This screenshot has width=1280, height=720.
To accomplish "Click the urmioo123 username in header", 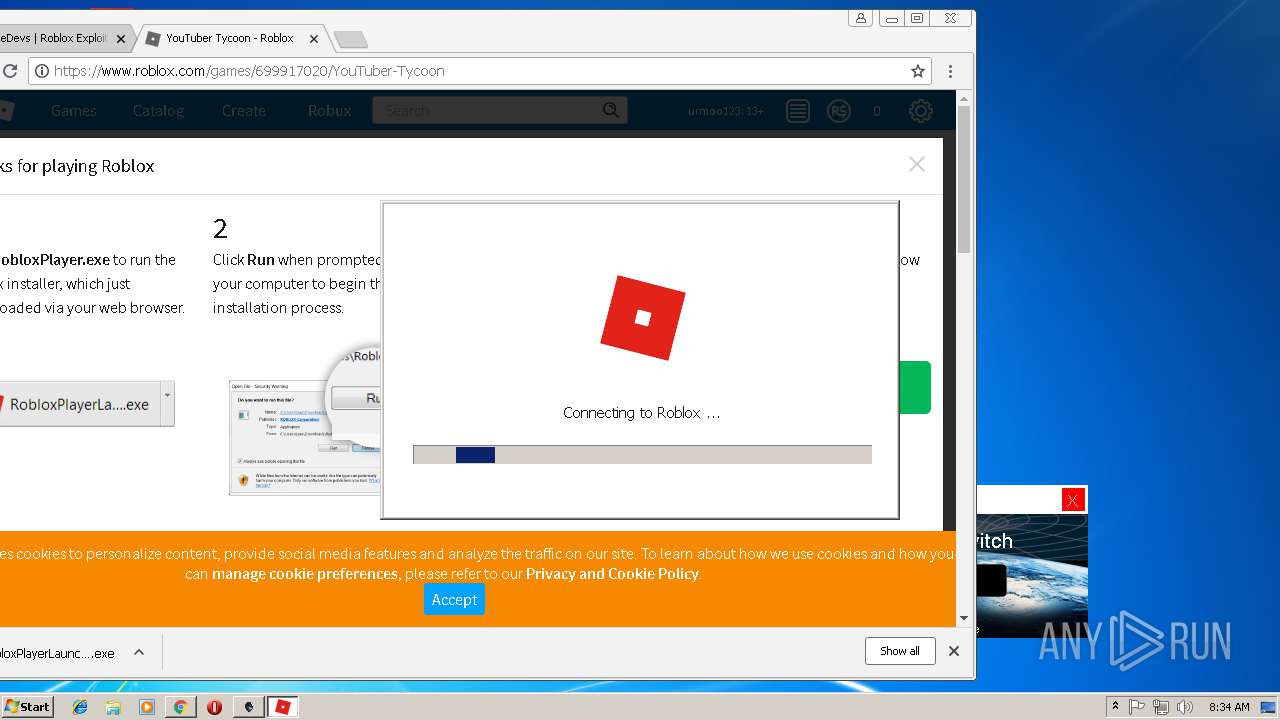I will [x=726, y=111].
